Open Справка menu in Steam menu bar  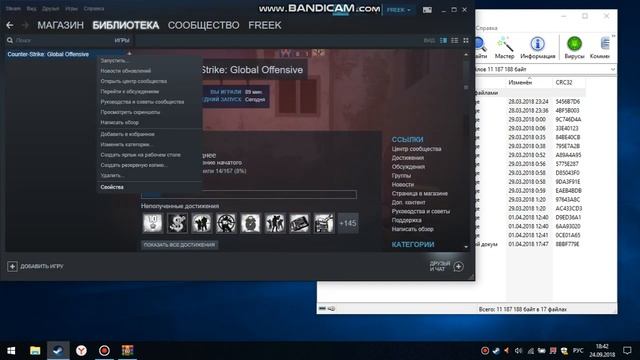click(x=93, y=8)
